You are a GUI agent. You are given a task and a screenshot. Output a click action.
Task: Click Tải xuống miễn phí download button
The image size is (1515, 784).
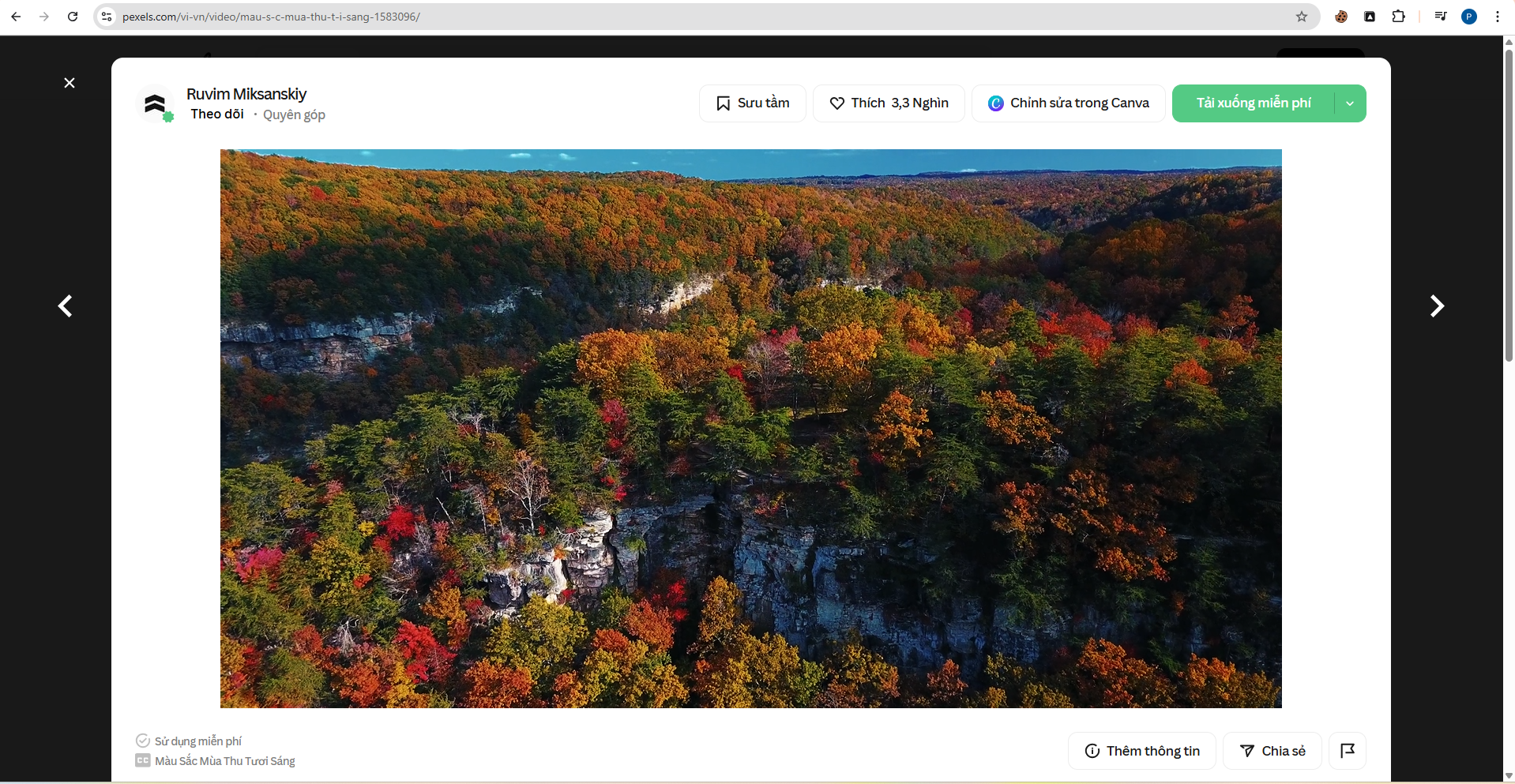tap(1253, 103)
